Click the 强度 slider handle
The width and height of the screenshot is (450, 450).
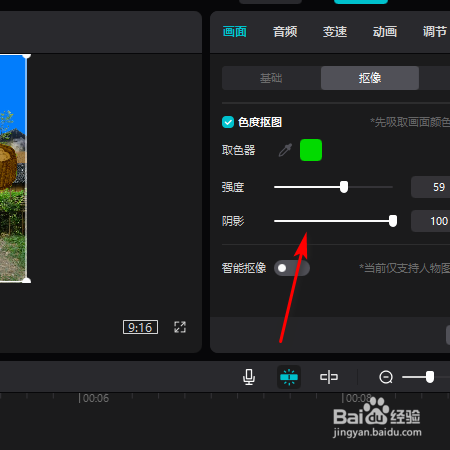click(x=344, y=187)
